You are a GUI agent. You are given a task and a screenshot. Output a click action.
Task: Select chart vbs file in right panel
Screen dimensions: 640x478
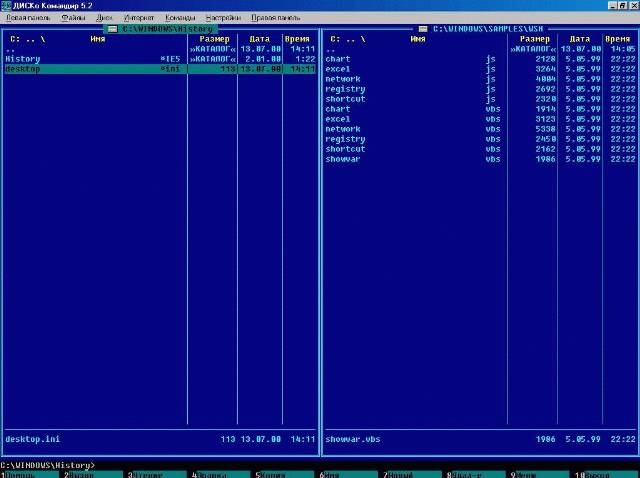point(481,109)
